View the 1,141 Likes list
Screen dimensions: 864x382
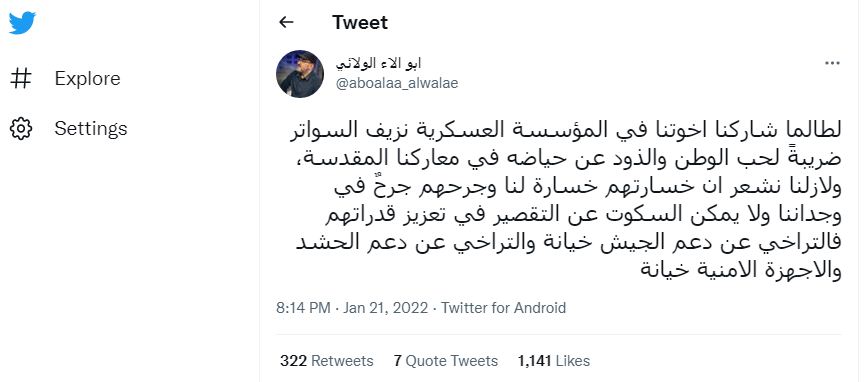554,361
